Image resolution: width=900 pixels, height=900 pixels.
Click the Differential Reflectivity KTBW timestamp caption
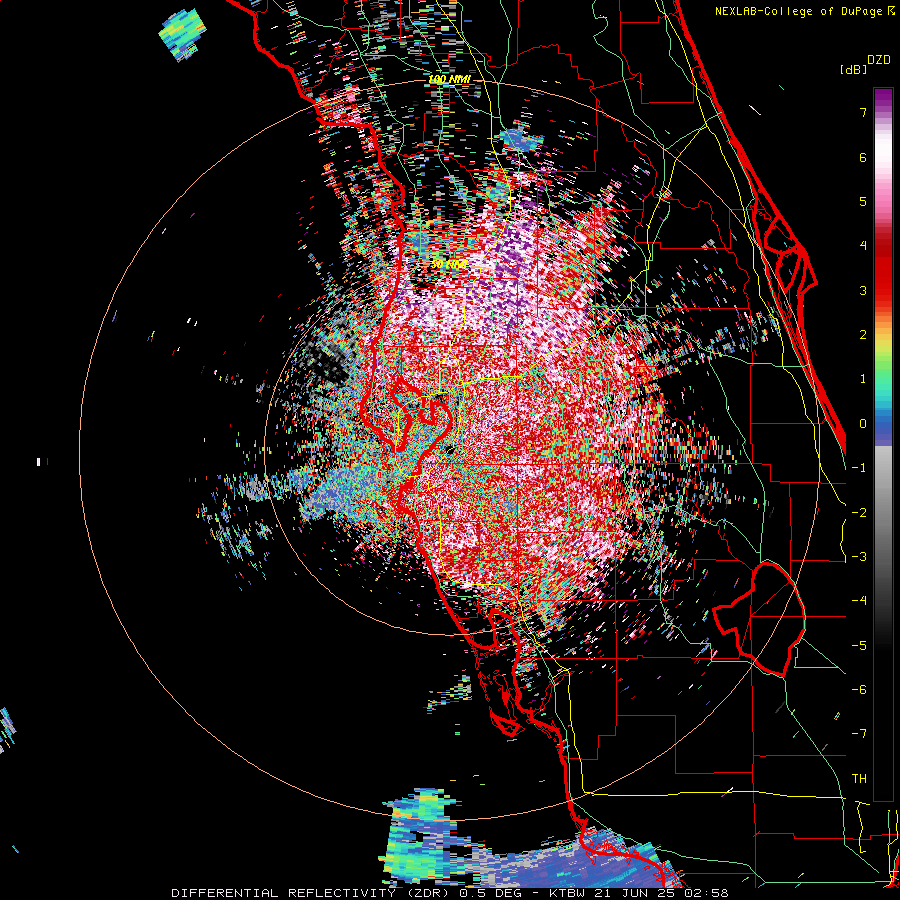tap(450, 893)
